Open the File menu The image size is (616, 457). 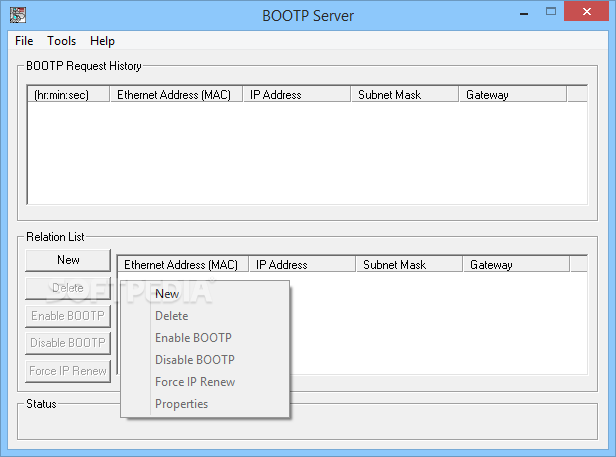point(24,41)
